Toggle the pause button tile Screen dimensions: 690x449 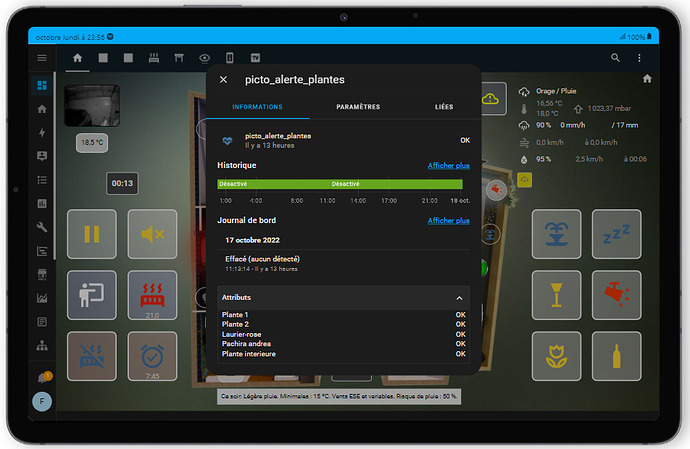tap(91, 234)
